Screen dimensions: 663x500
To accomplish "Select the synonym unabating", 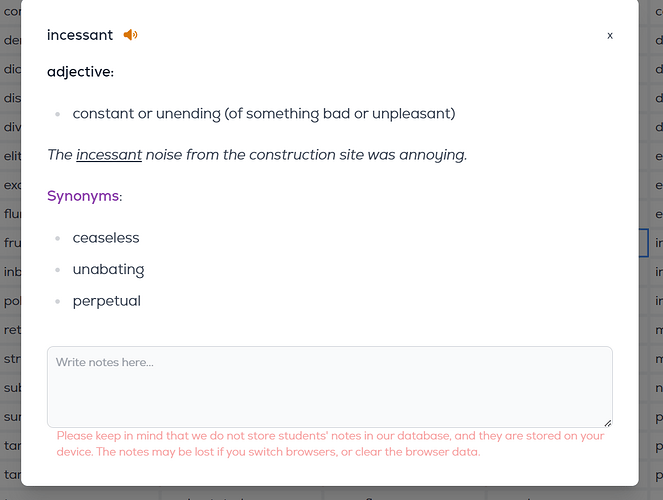I will (x=108, y=270).
